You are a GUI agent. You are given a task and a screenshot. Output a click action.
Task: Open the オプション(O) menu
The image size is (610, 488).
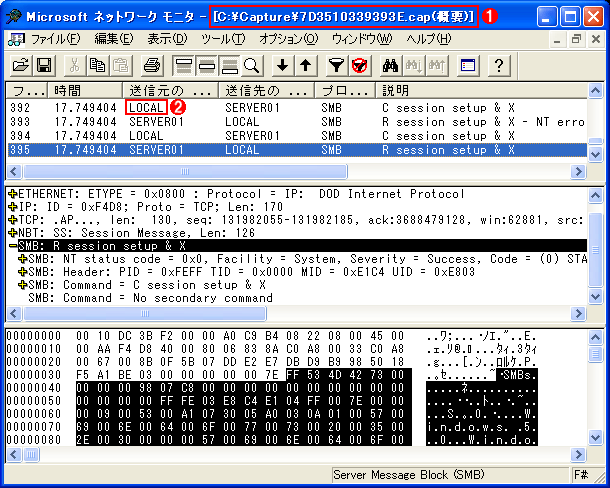click(289, 39)
